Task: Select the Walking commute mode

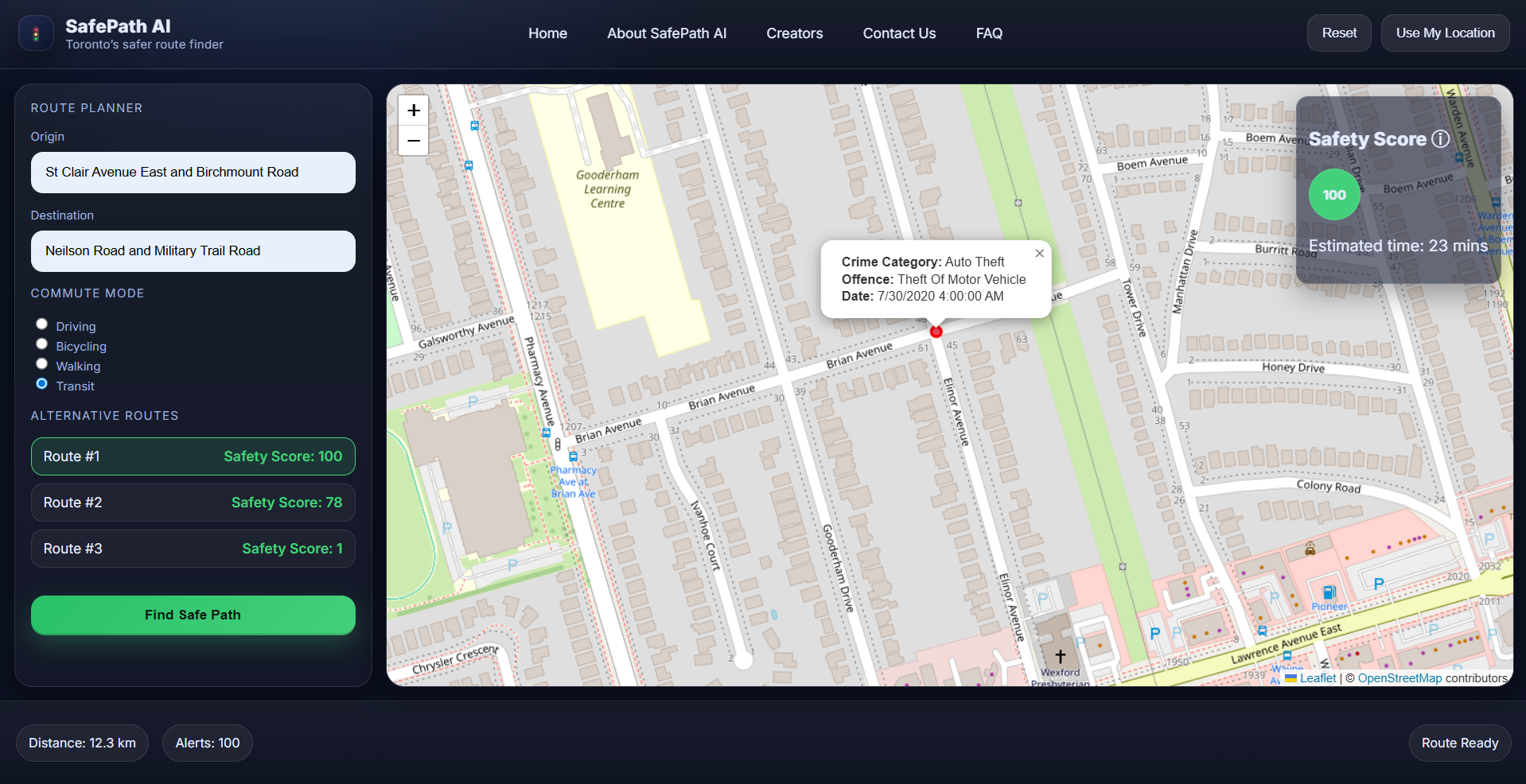Action: click(42, 363)
